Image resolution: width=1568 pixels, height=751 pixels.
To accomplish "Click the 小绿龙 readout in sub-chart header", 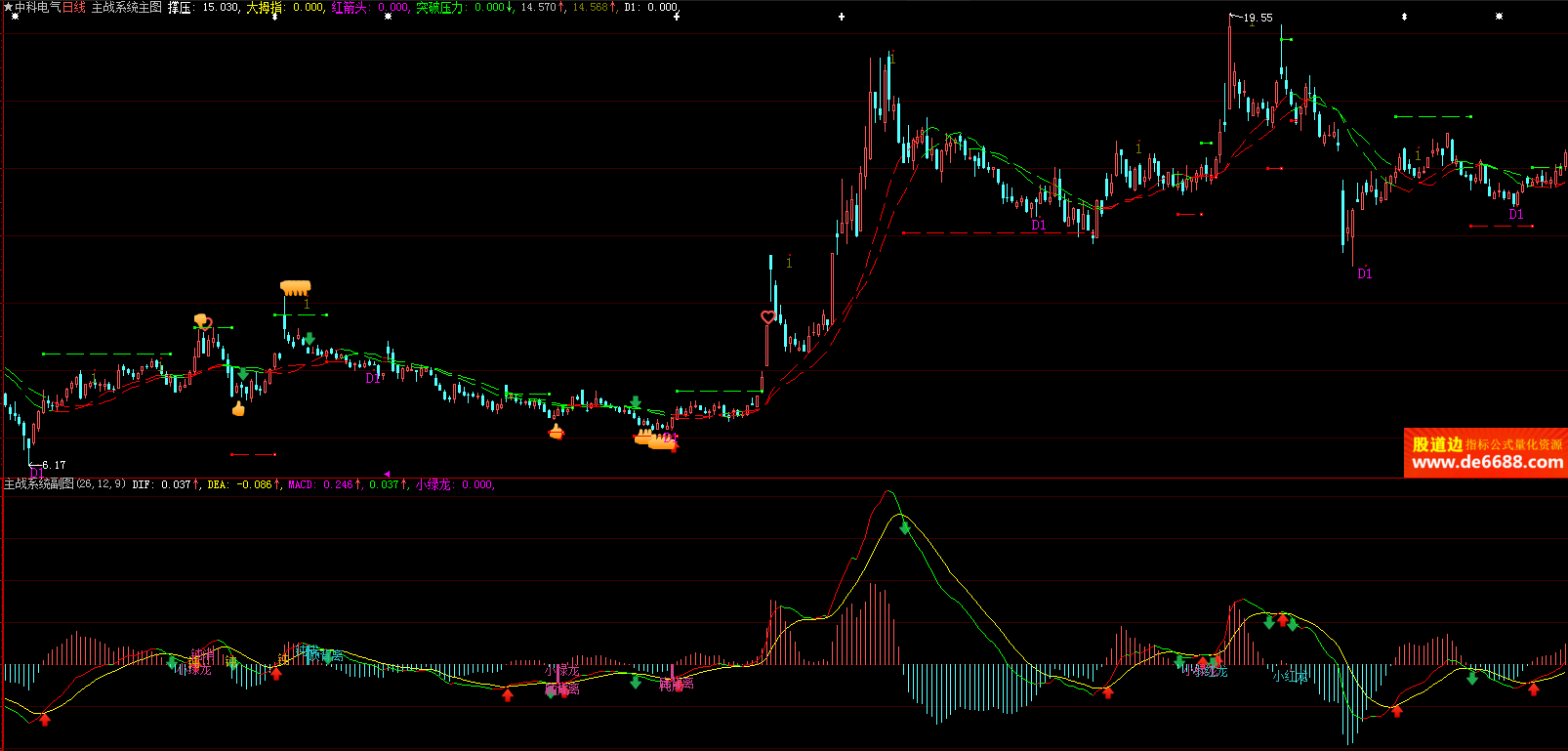I will point(454,484).
